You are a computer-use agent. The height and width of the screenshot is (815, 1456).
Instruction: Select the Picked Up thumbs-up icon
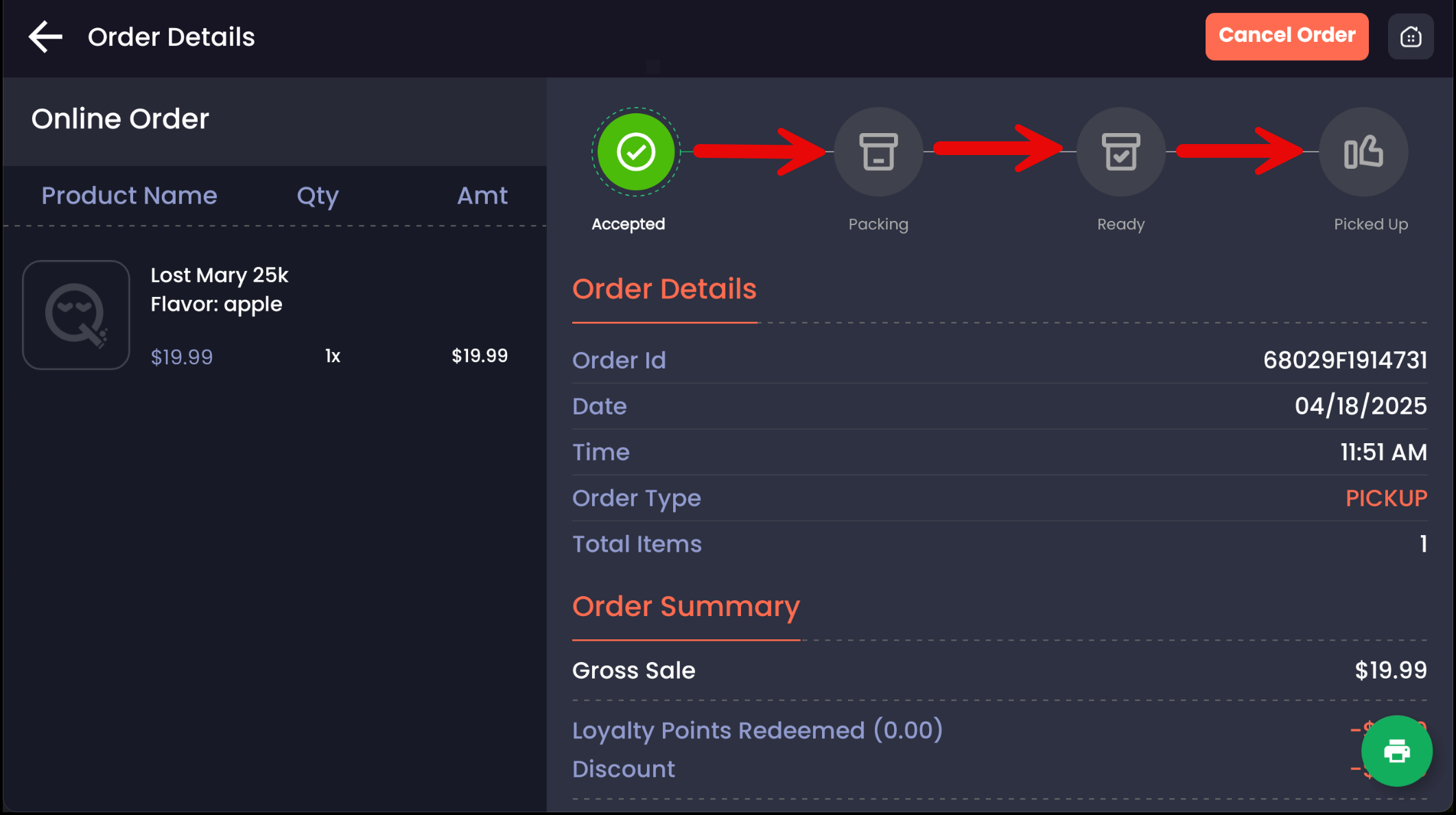(x=1363, y=152)
